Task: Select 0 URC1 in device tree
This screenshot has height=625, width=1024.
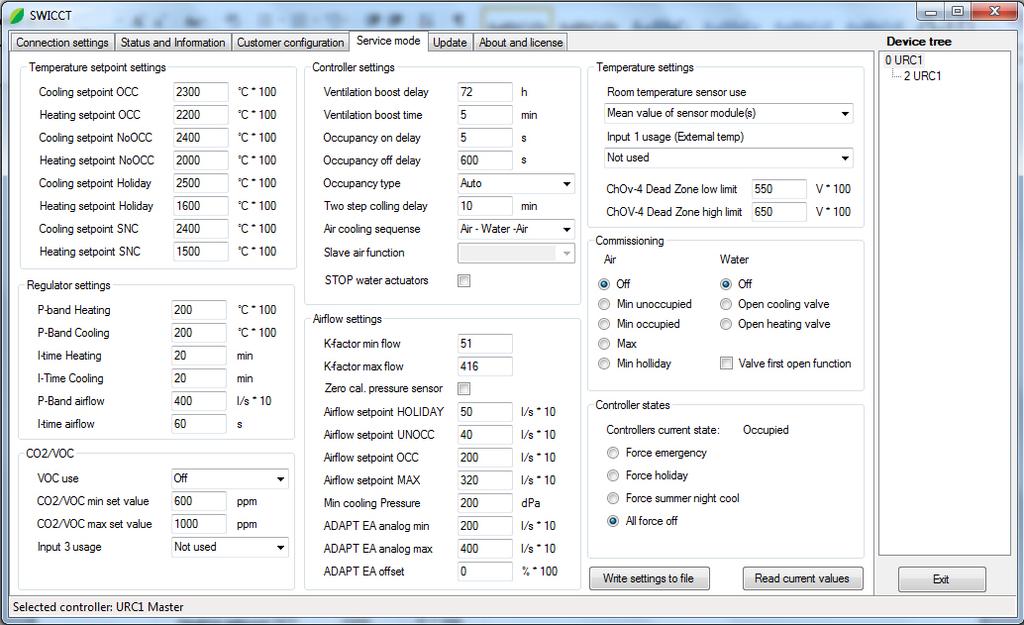Action: [x=904, y=60]
